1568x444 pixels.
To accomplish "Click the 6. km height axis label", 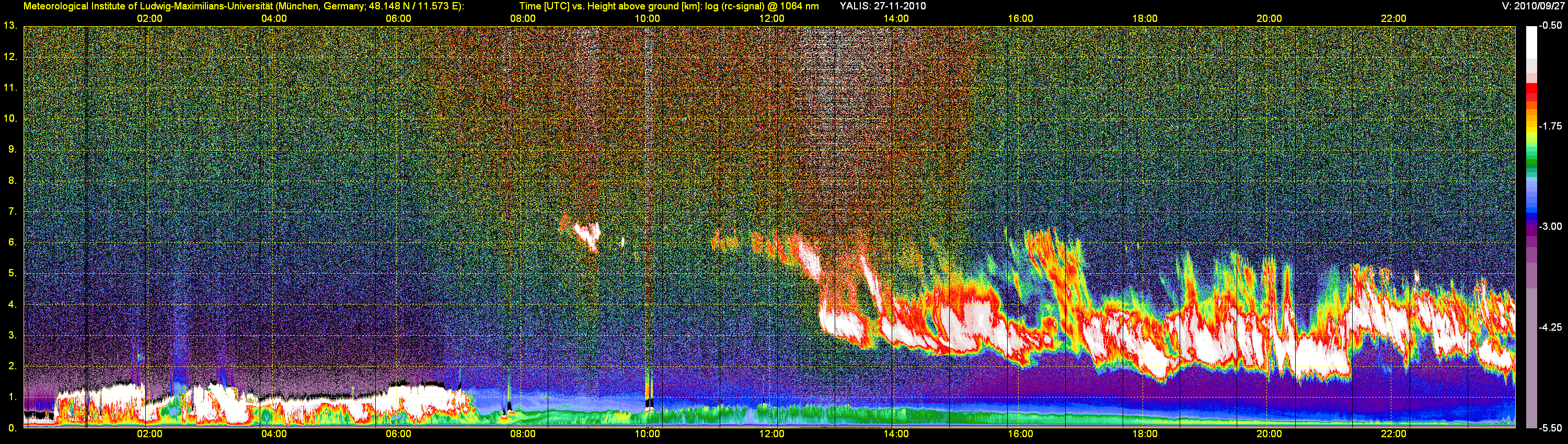I will coord(13,242).
